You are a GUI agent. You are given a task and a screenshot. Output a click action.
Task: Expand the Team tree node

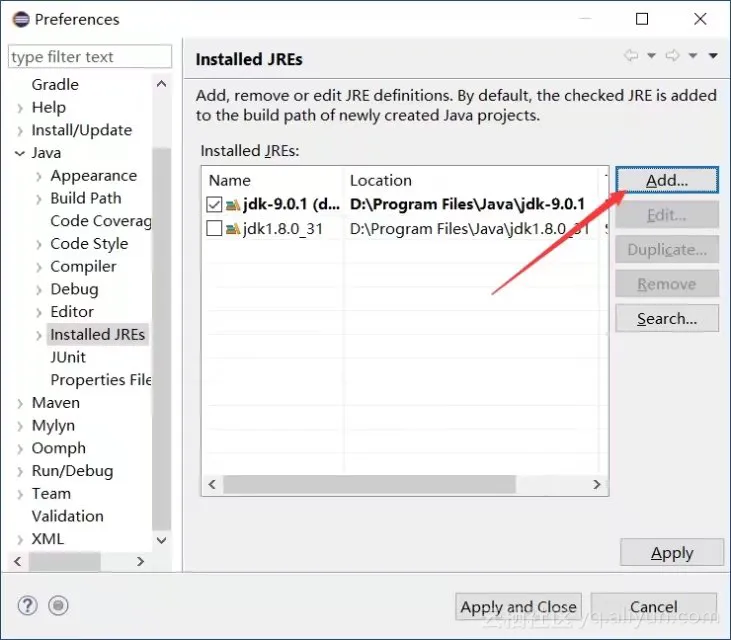[20, 494]
